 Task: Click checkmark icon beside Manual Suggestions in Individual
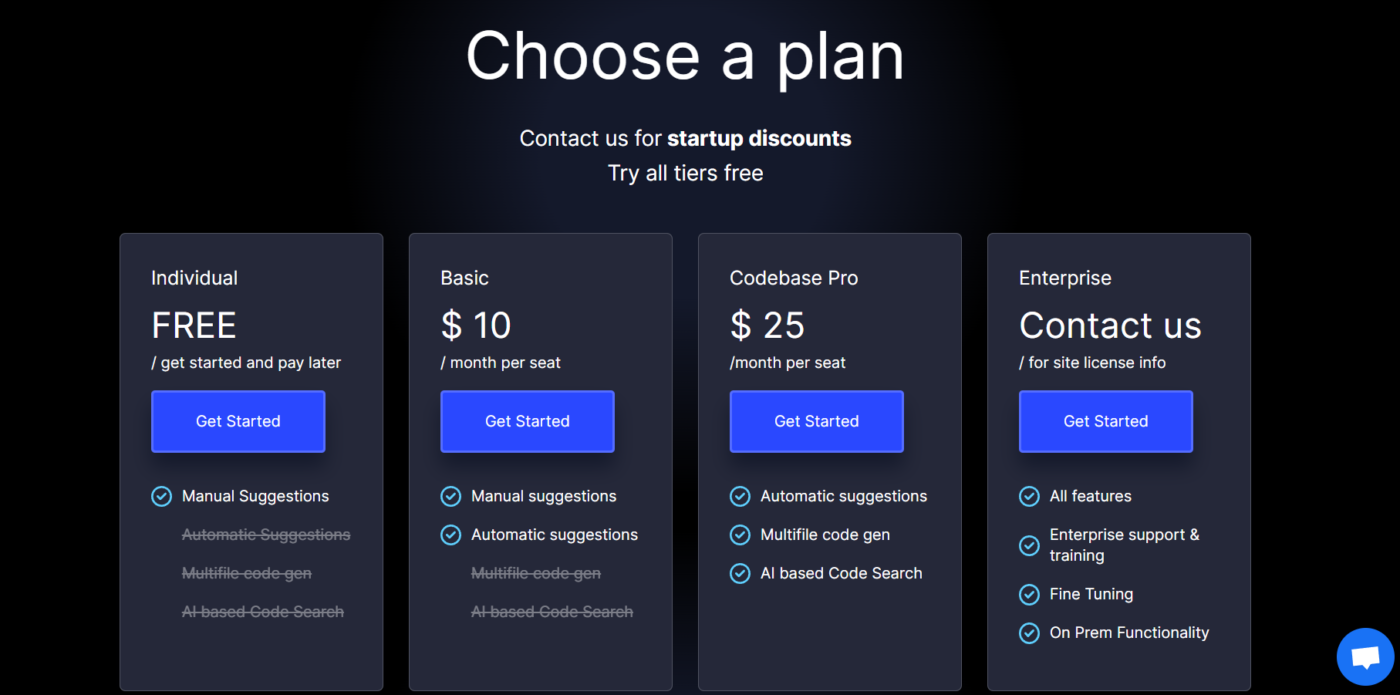coord(161,496)
